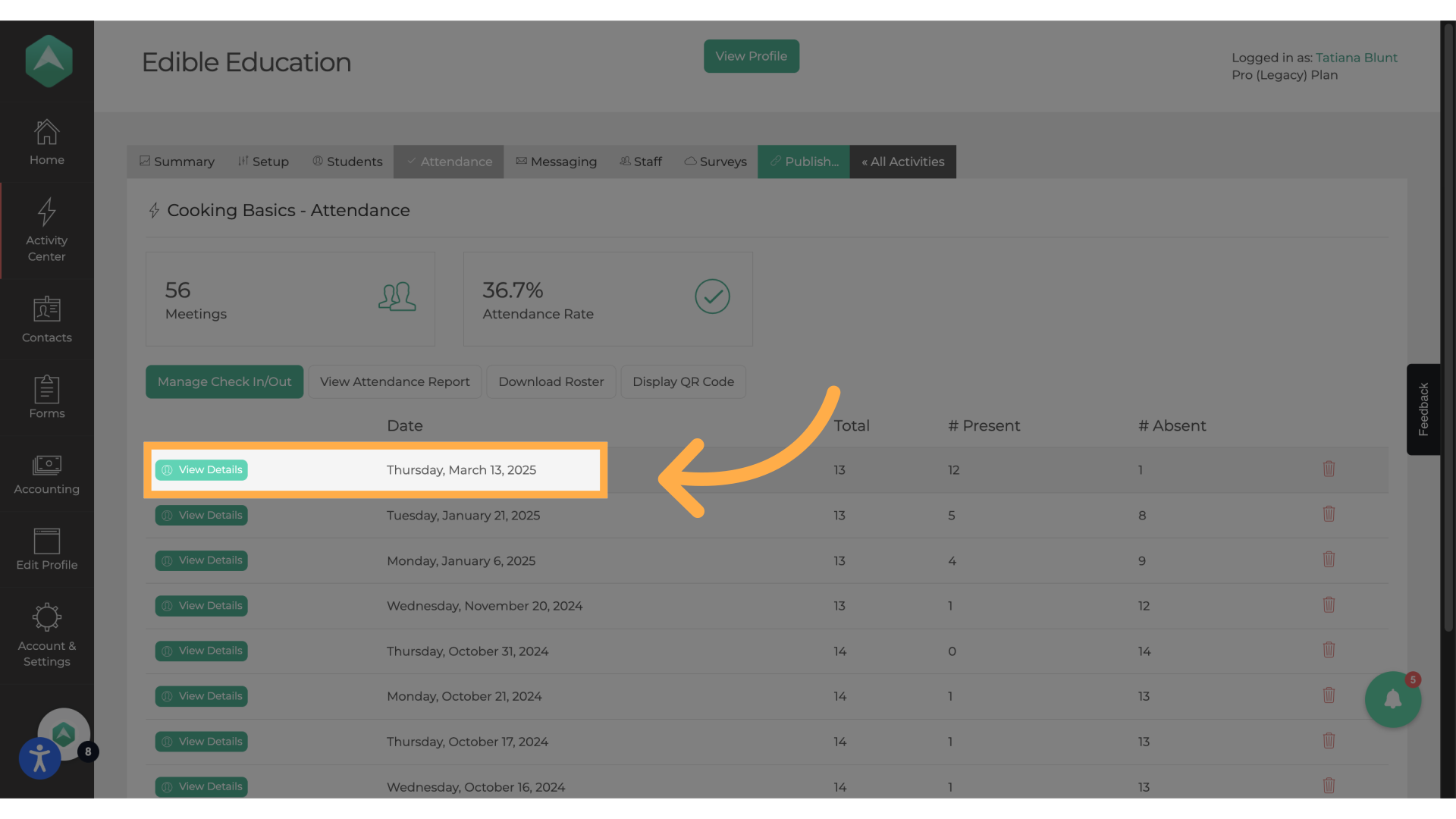
Task: Click Download Roster button
Action: [x=551, y=381]
